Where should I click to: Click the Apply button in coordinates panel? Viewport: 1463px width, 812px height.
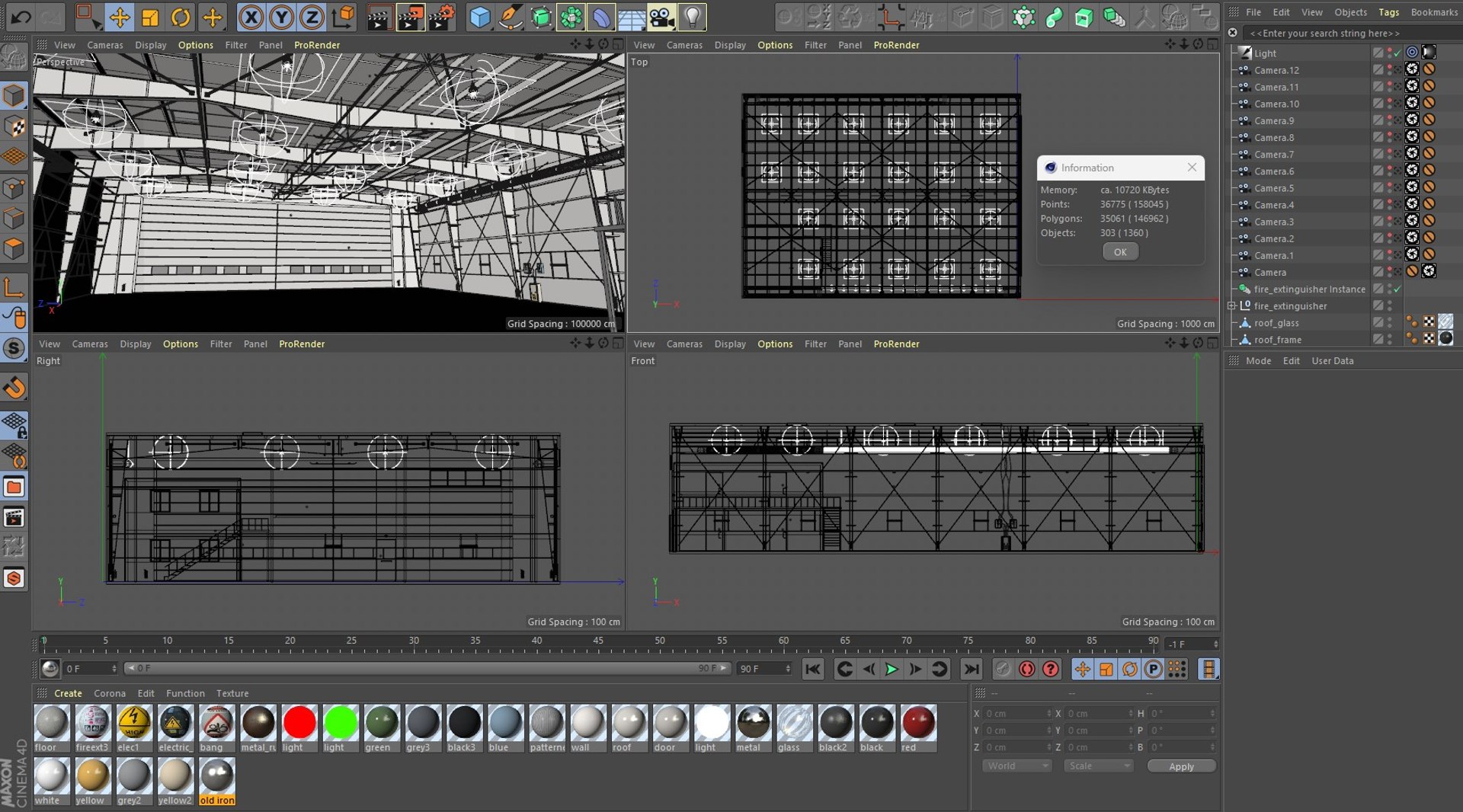tap(1181, 766)
